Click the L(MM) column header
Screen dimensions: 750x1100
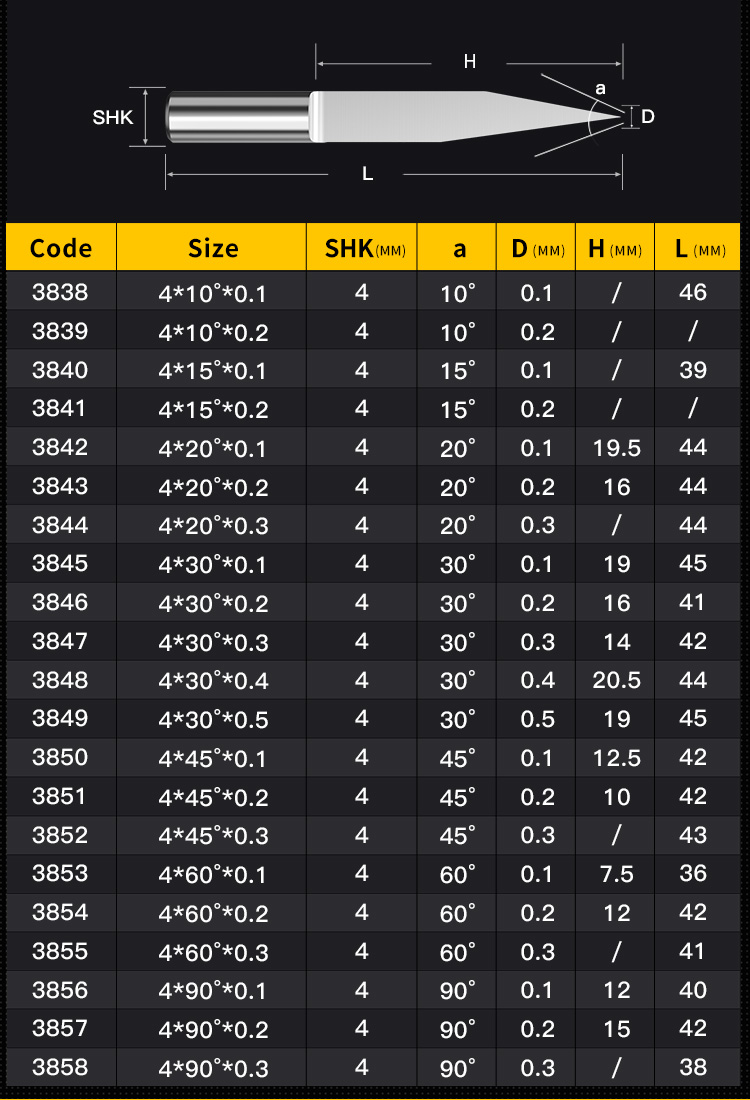pyautogui.click(x=698, y=248)
